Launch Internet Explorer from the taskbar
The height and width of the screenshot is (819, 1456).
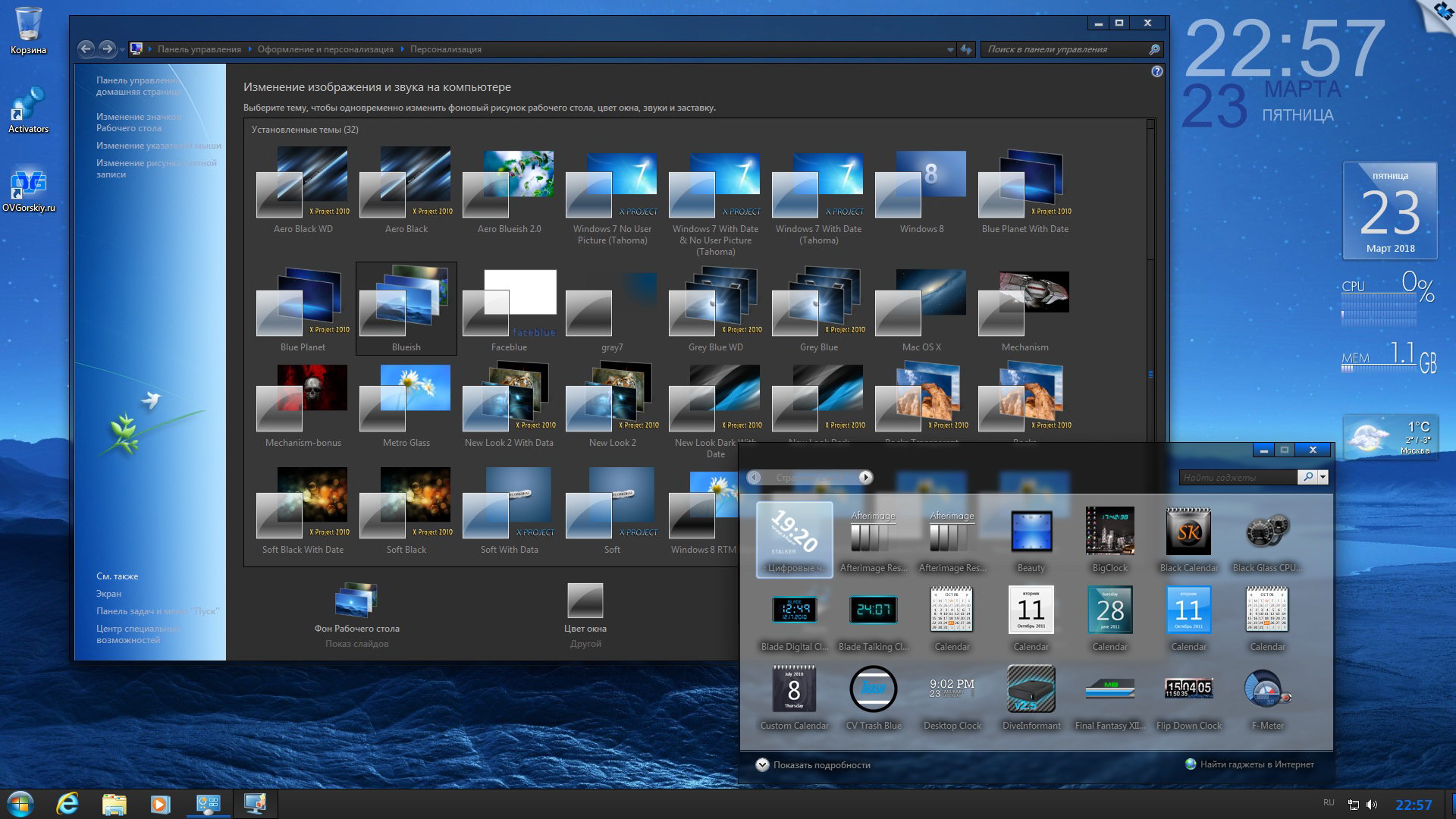(x=68, y=804)
